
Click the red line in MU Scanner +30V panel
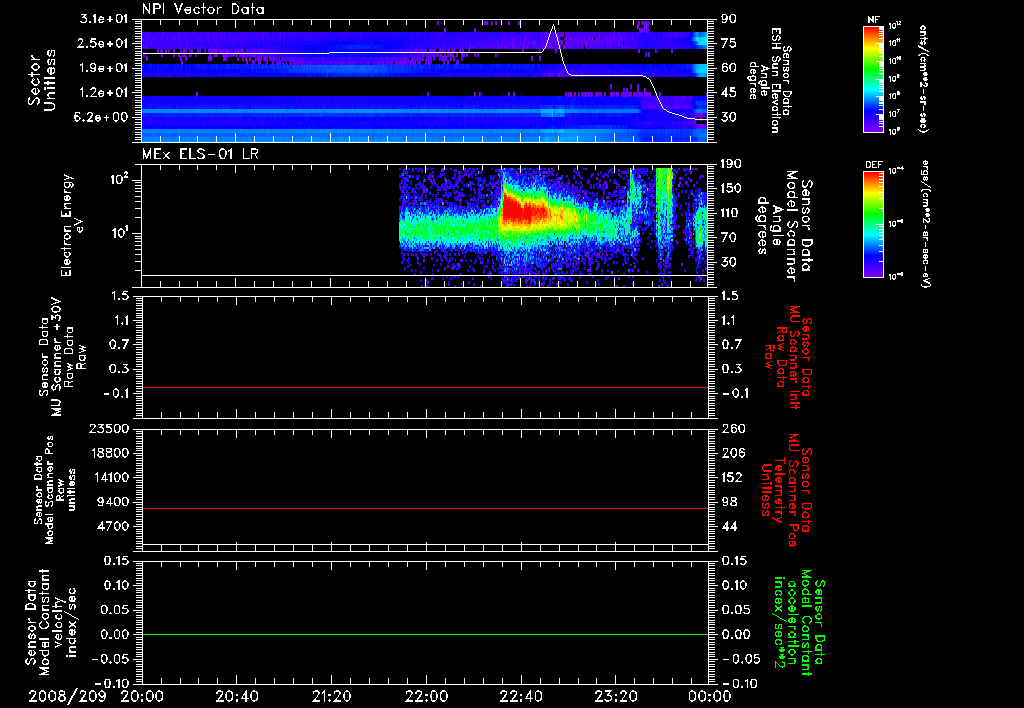pyautogui.click(x=425, y=387)
